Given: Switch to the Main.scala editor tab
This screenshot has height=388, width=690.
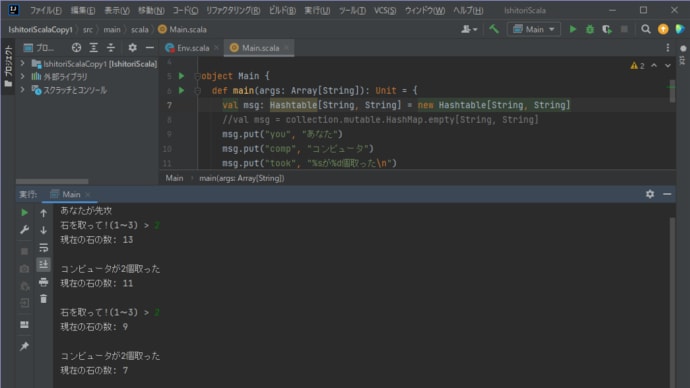Looking at the screenshot, I should point(260,48).
